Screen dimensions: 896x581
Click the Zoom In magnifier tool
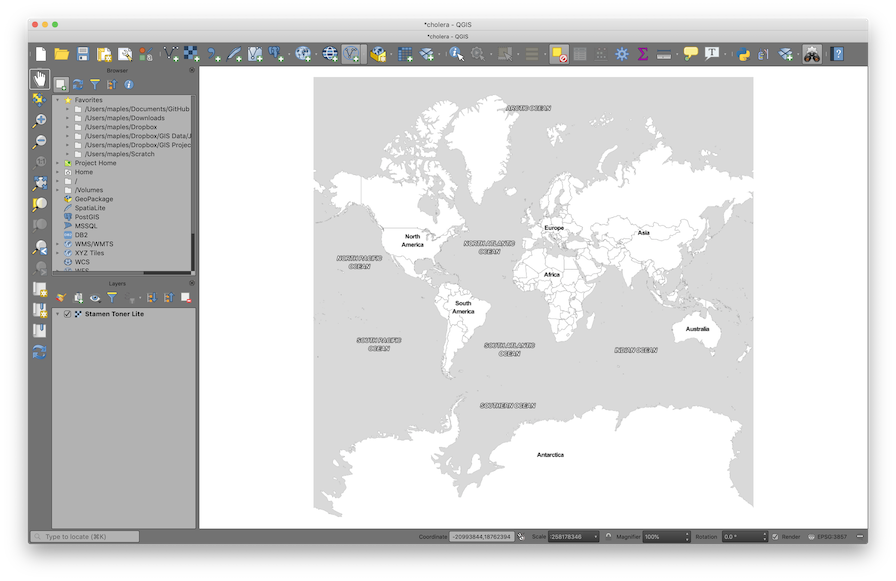coord(40,120)
